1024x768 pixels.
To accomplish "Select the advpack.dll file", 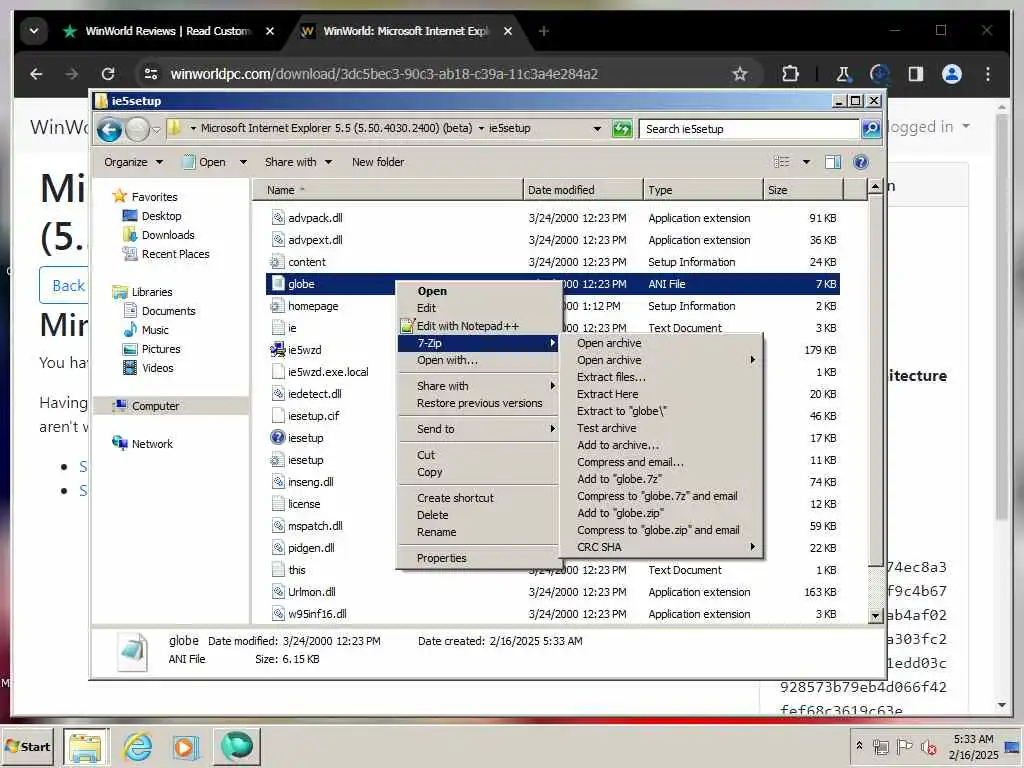I will [315, 218].
